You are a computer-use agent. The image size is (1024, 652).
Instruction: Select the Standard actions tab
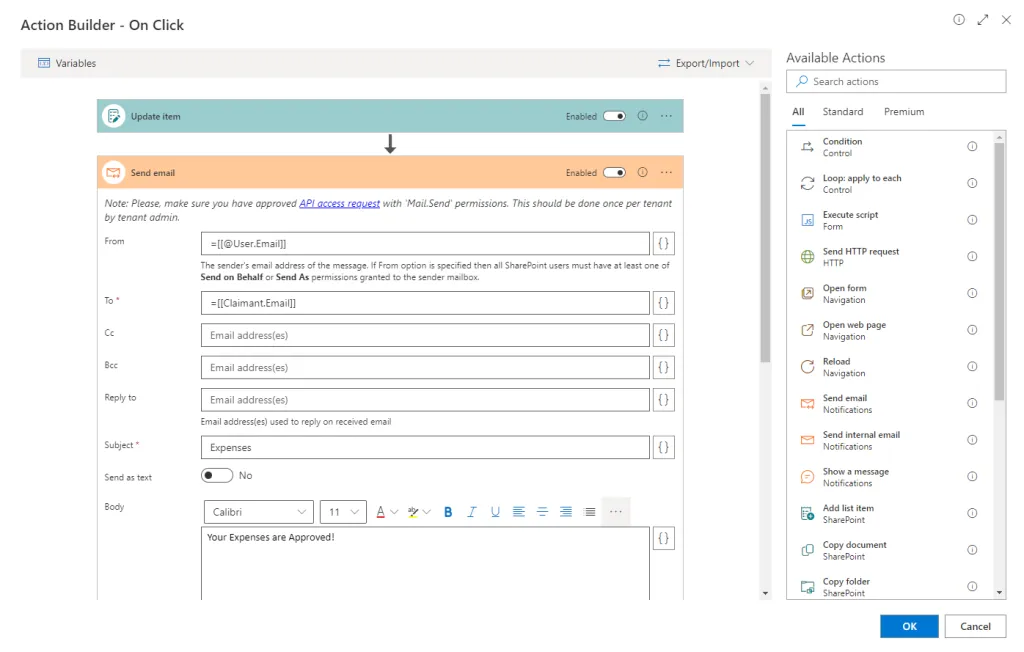coord(843,112)
